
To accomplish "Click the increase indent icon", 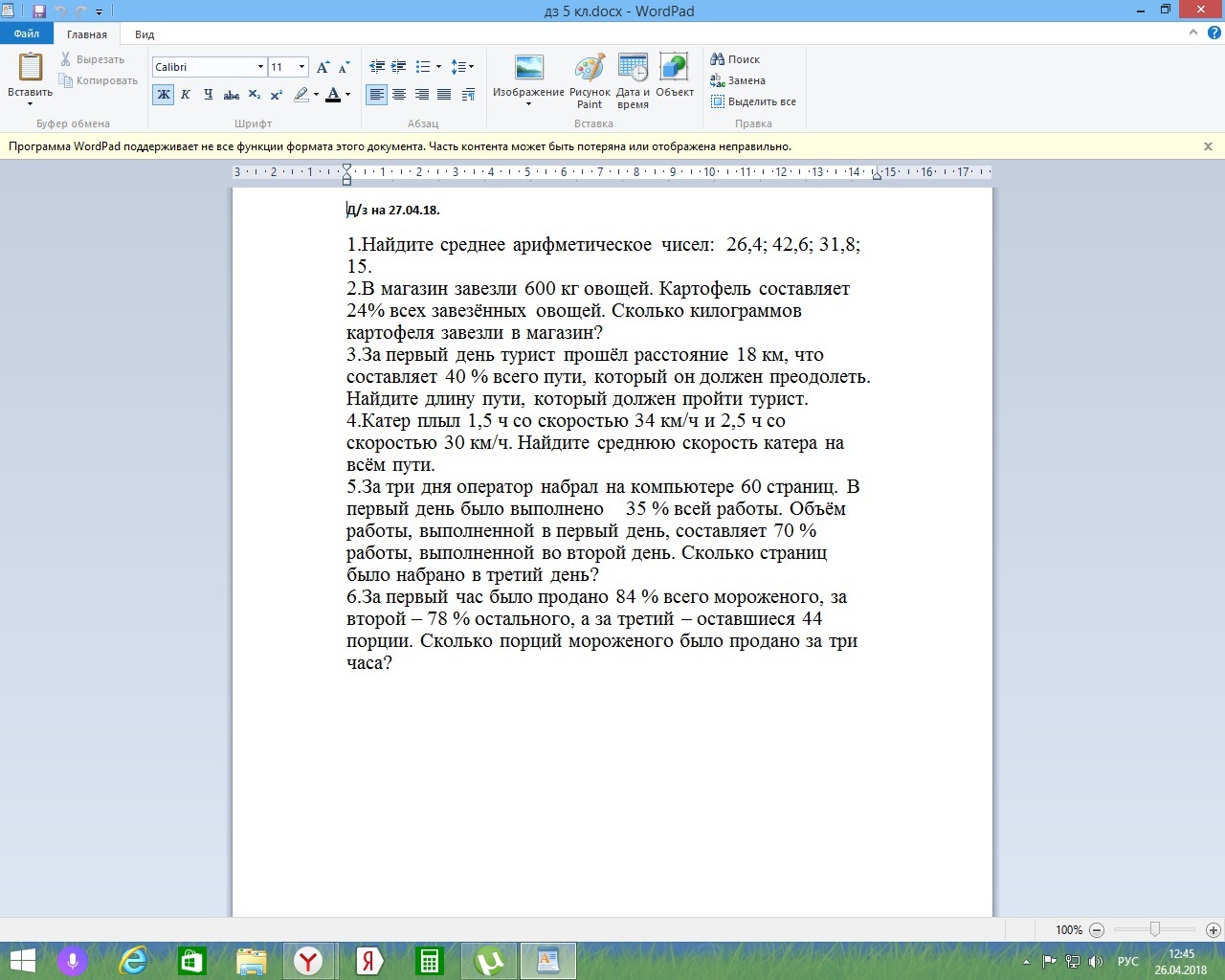I will click(x=399, y=67).
